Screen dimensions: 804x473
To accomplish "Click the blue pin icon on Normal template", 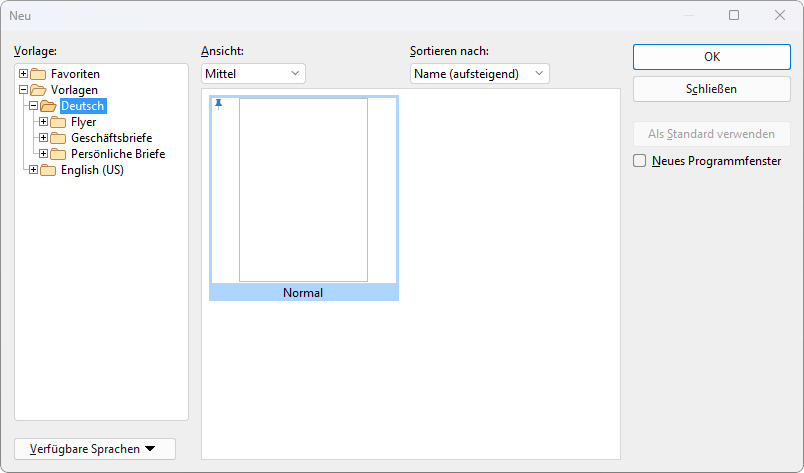I will point(218,104).
